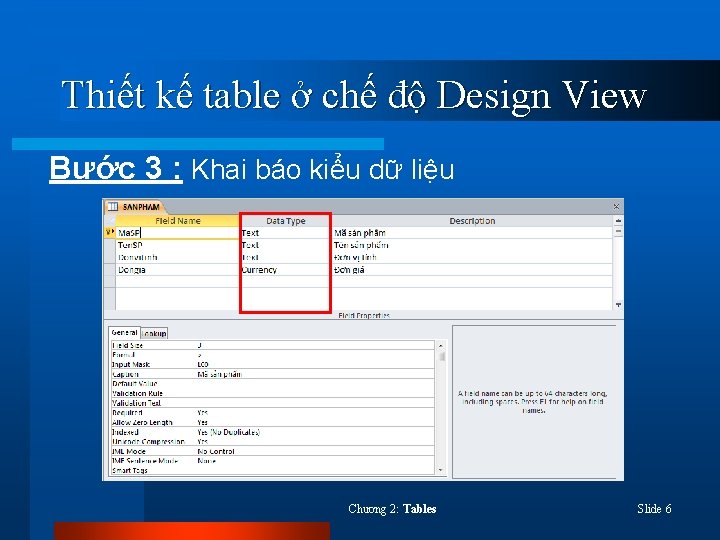Viewport: 720px width, 540px height.
Task: Click the description 'Mã sản phẩm'
Action: click(x=360, y=233)
